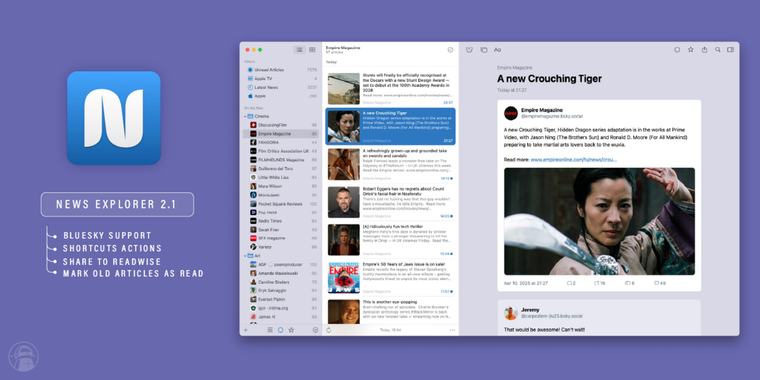
Task: Switch to grid view in the sidebar header
Action: coord(312,49)
